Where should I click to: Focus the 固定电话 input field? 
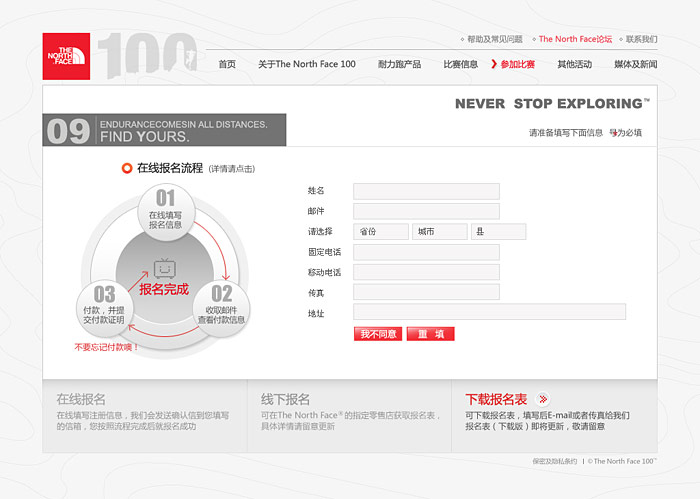pyautogui.click(x=426, y=252)
